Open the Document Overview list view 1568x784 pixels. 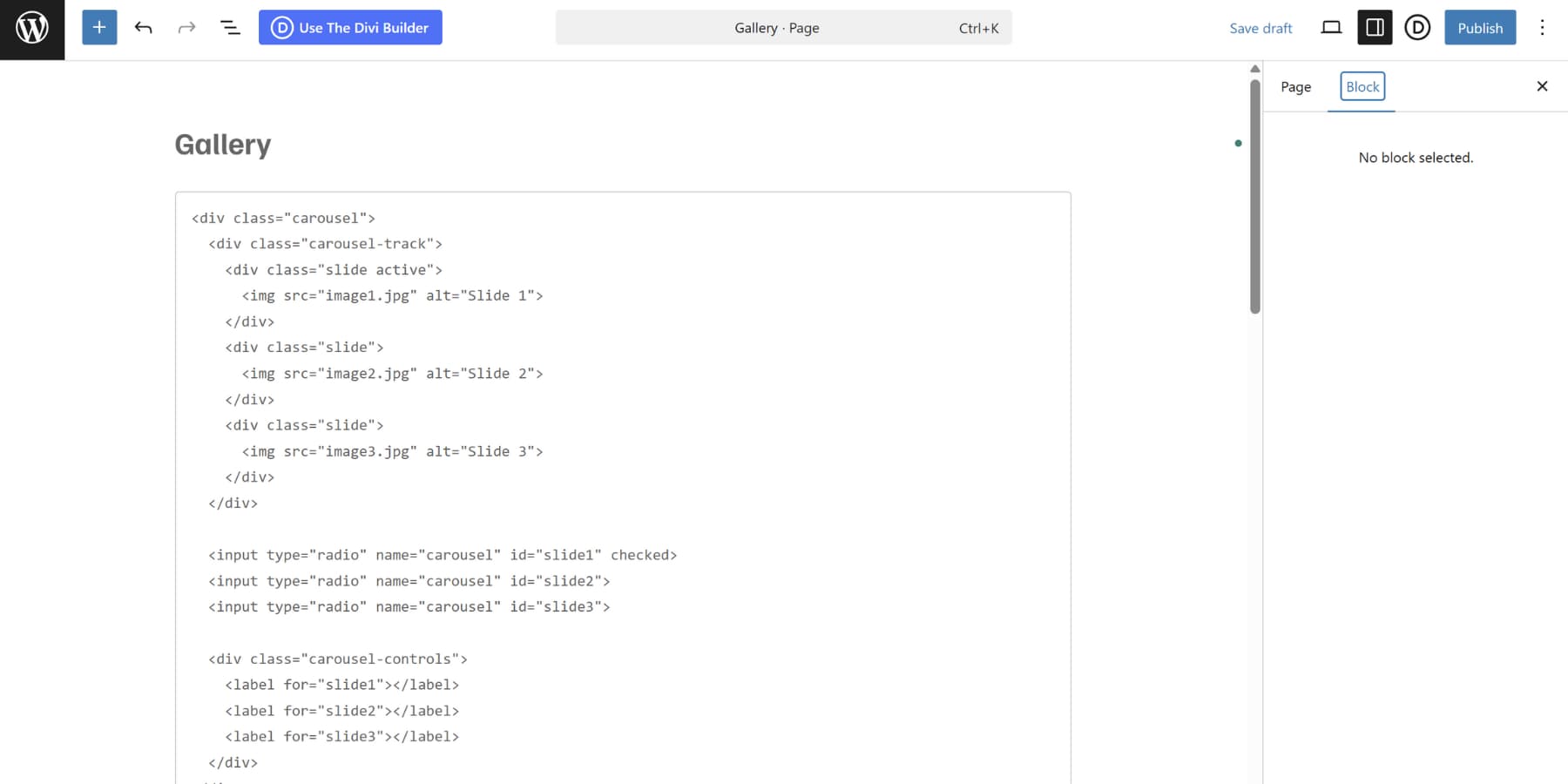tap(229, 27)
